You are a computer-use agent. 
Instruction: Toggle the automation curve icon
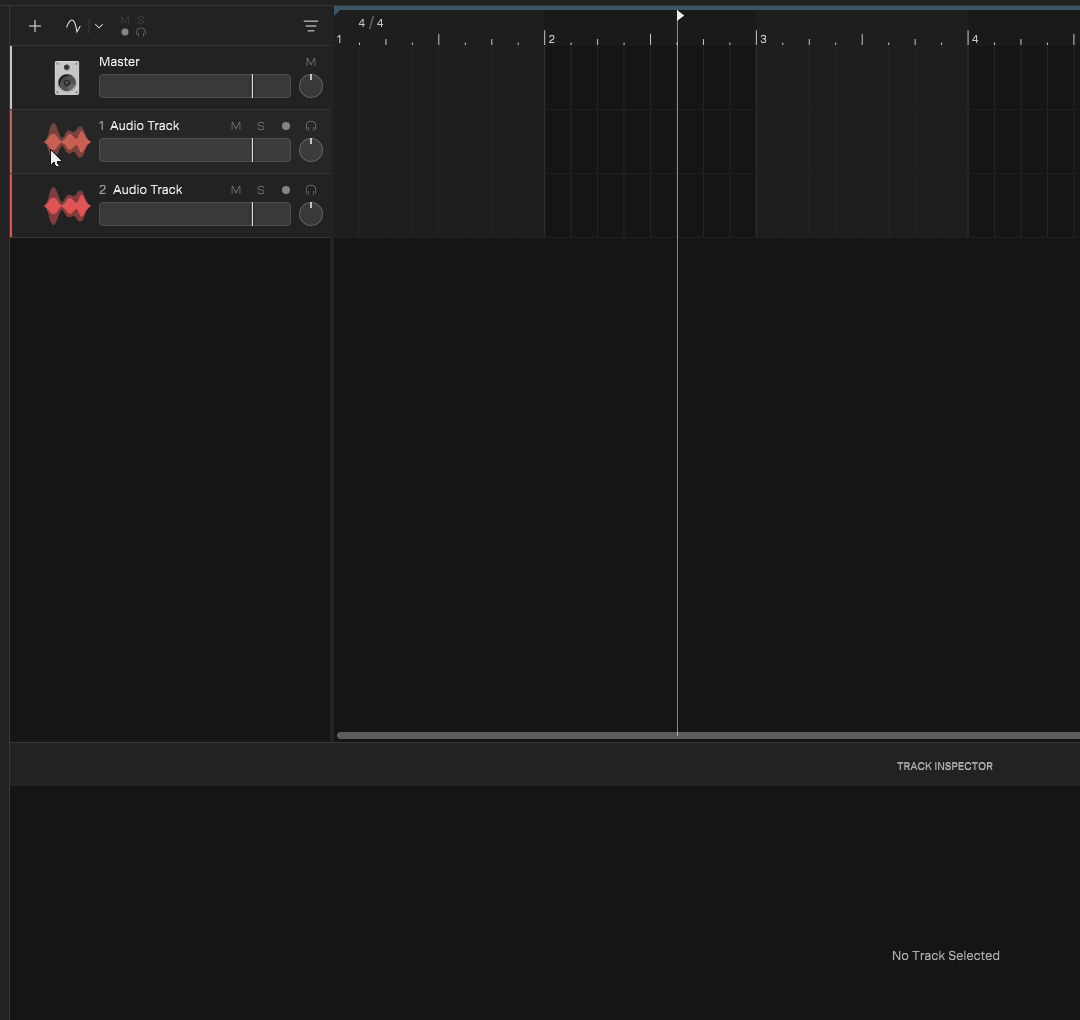coord(73,26)
